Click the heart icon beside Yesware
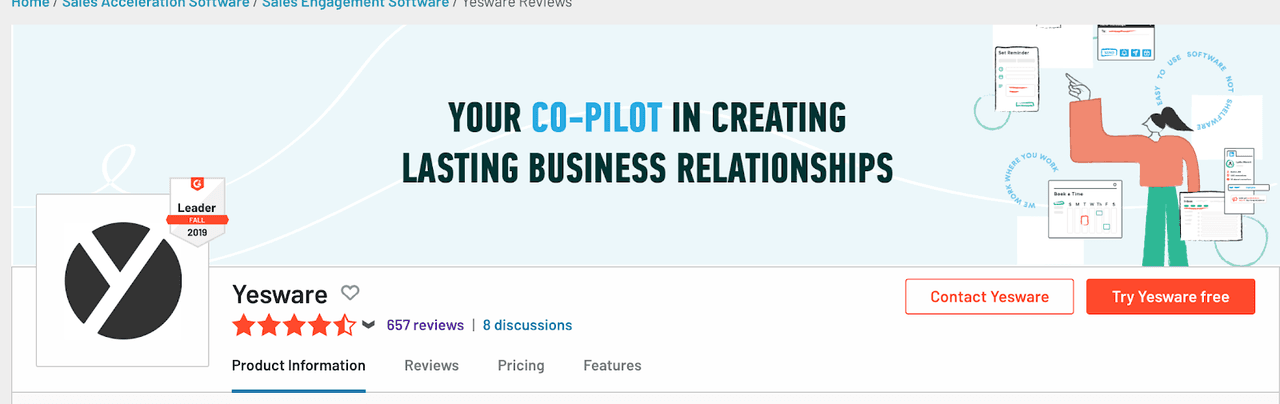Screen dimensions: 1280x404 pos(350,293)
